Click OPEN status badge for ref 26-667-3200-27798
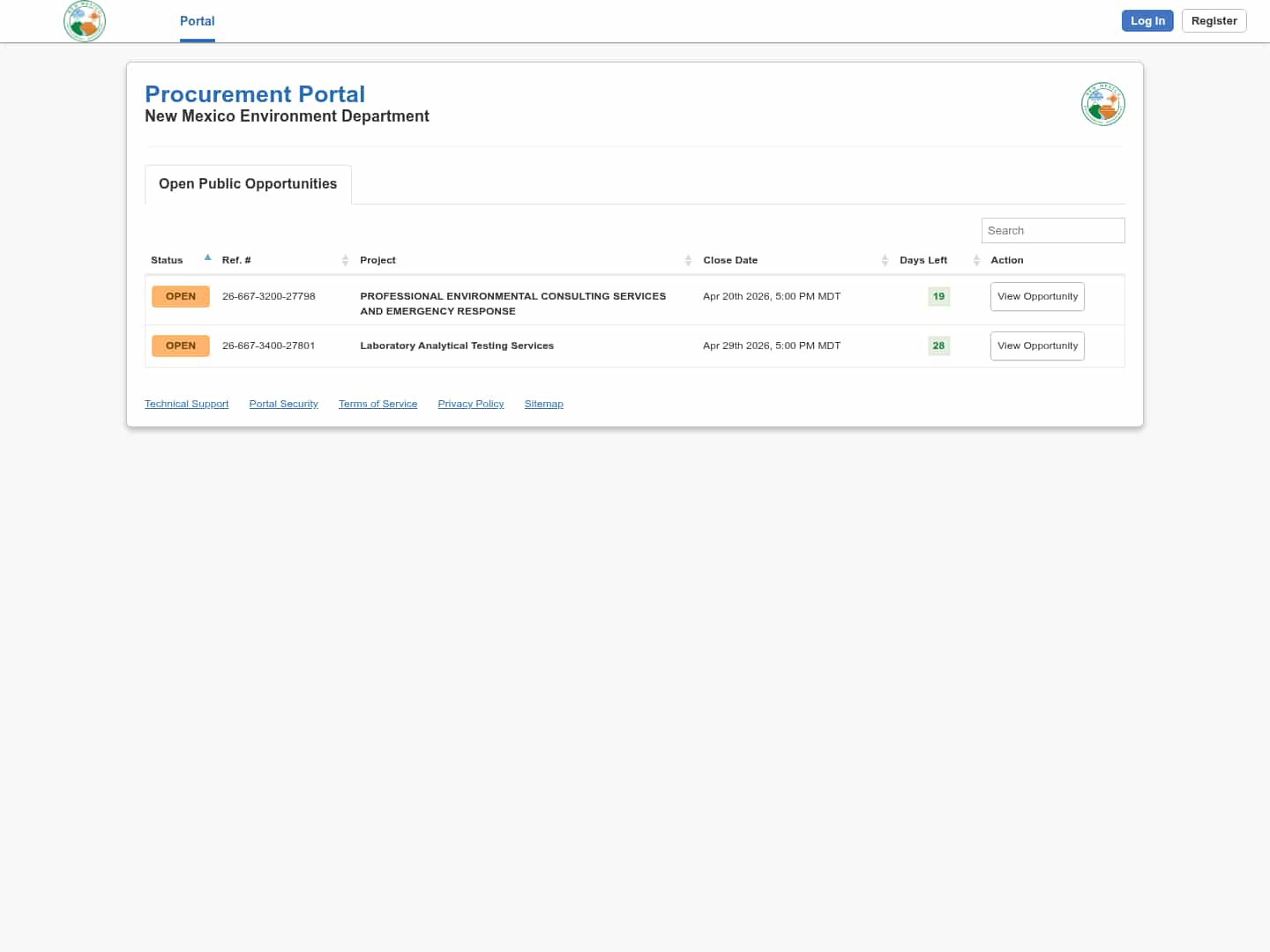 click(x=181, y=297)
